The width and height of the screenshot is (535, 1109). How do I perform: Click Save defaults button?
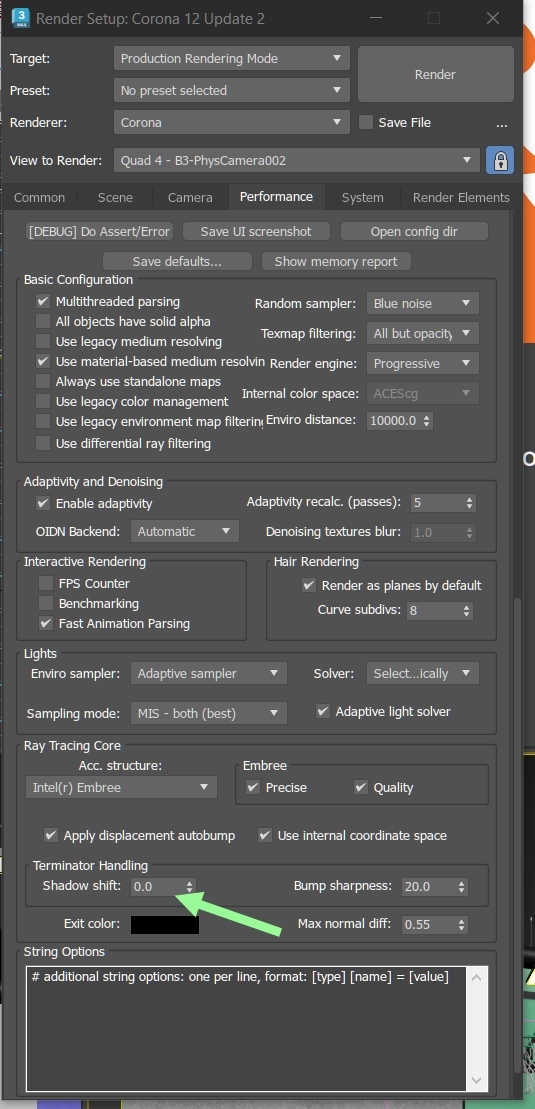177,262
